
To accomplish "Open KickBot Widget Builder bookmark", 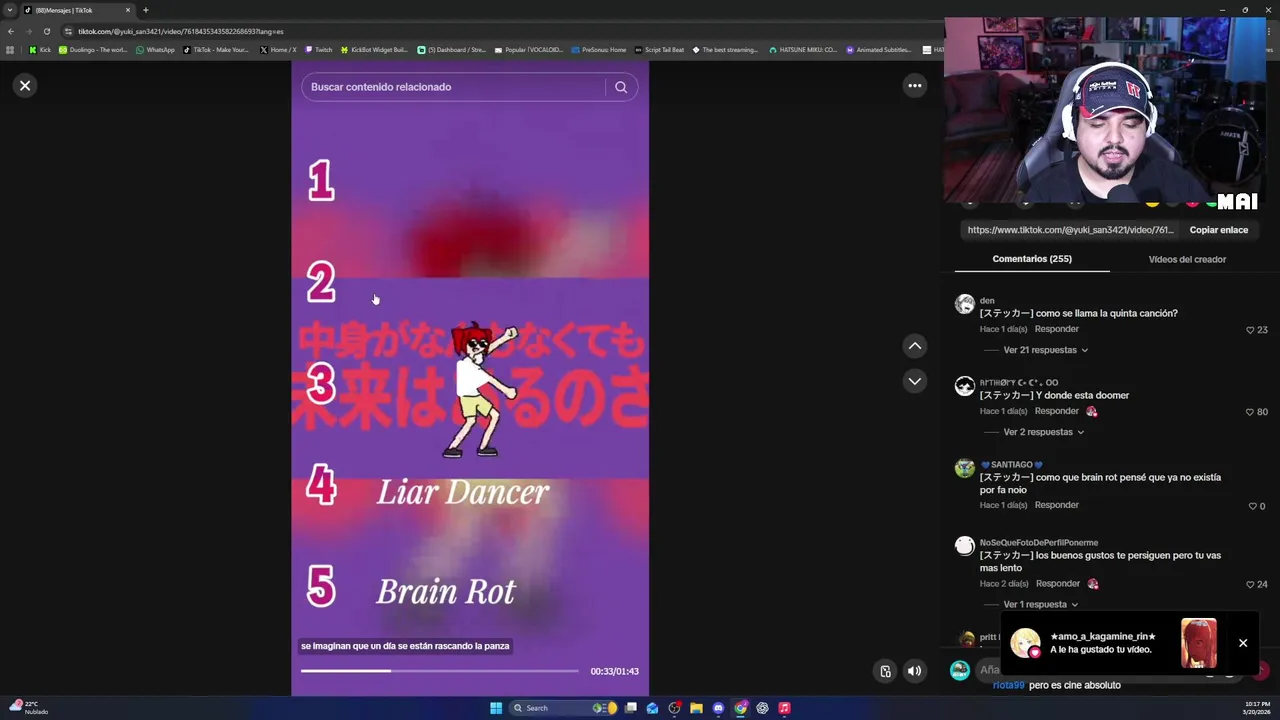I will click(374, 50).
